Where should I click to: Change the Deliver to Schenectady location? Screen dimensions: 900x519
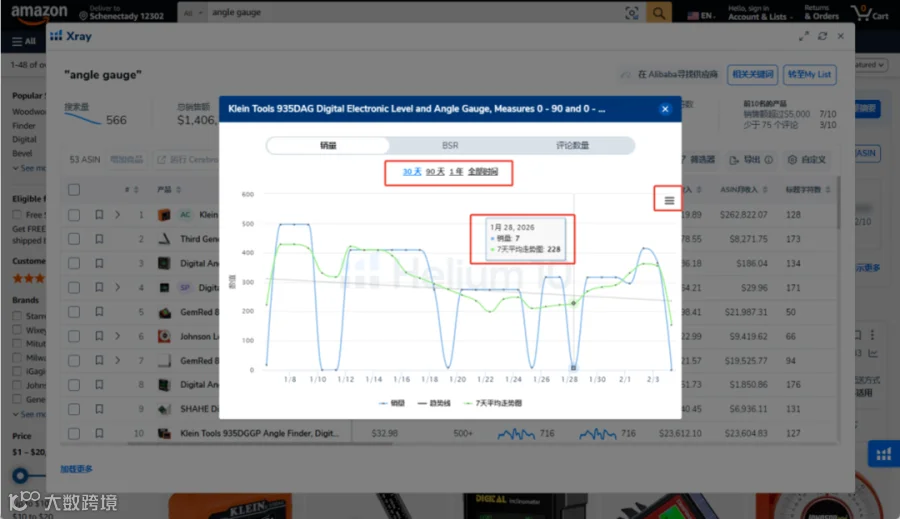point(122,13)
